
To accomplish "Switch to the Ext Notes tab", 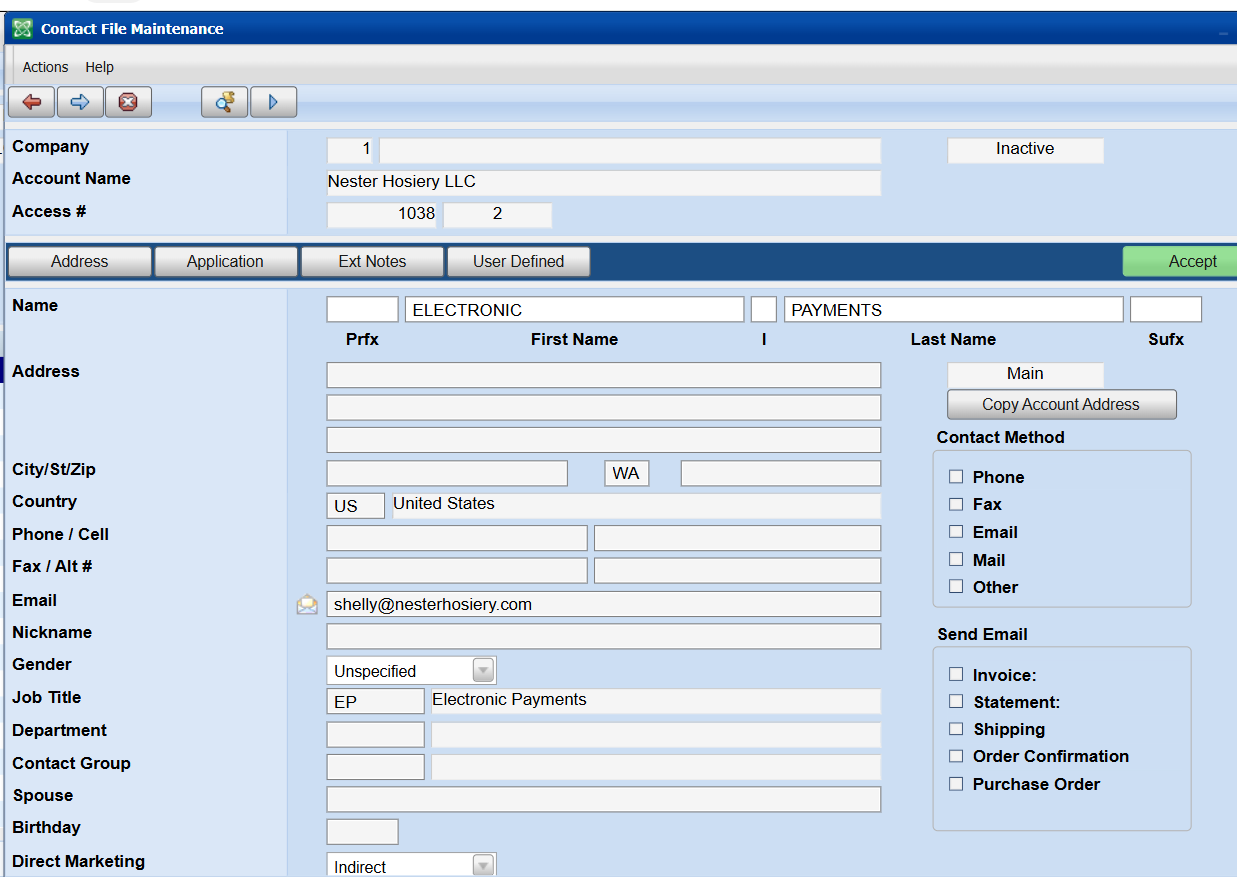I will click(372, 262).
